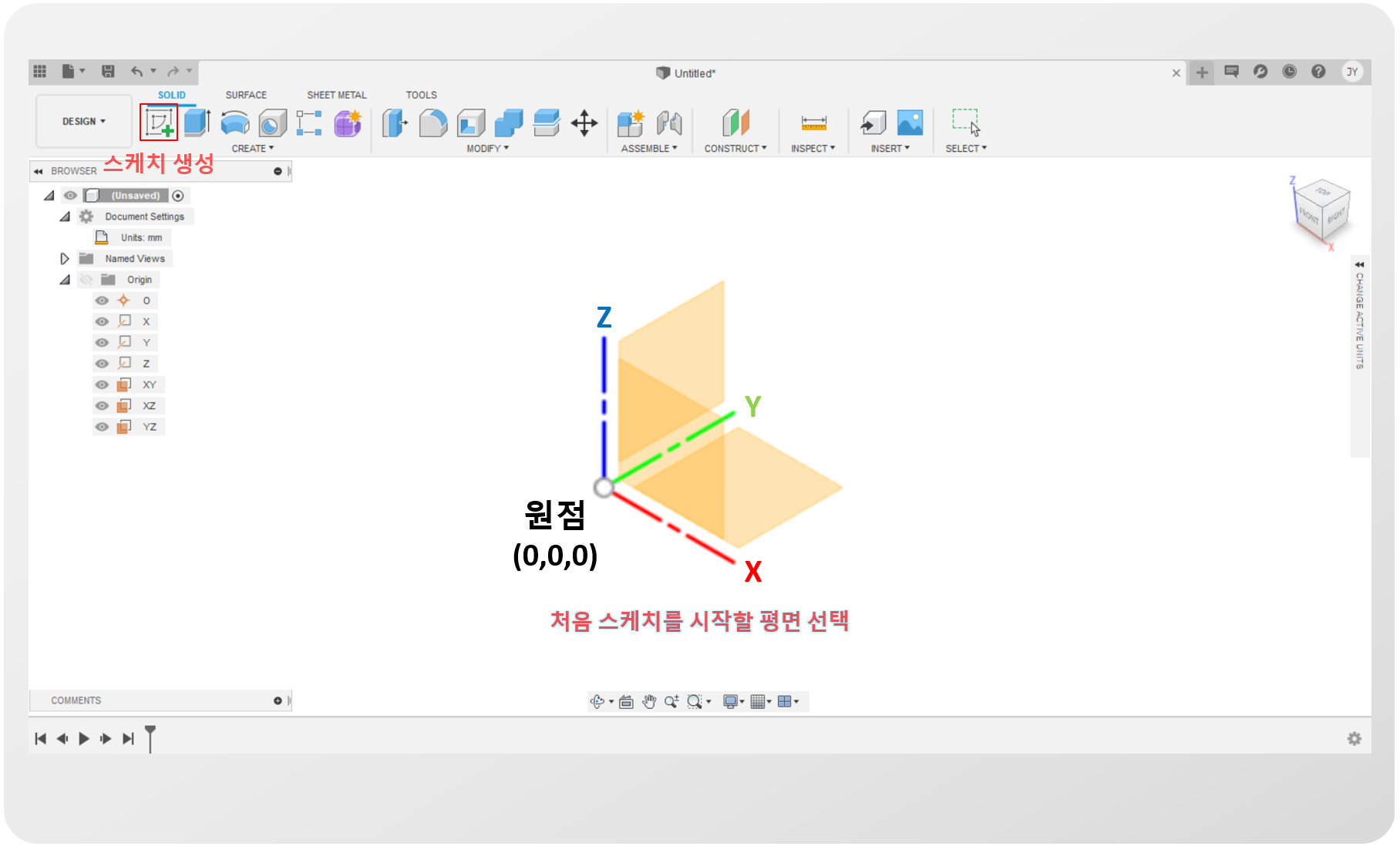Screen dimensions: 1400x853
Task: Open the Job Status icon
Action: (x=1289, y=72)
